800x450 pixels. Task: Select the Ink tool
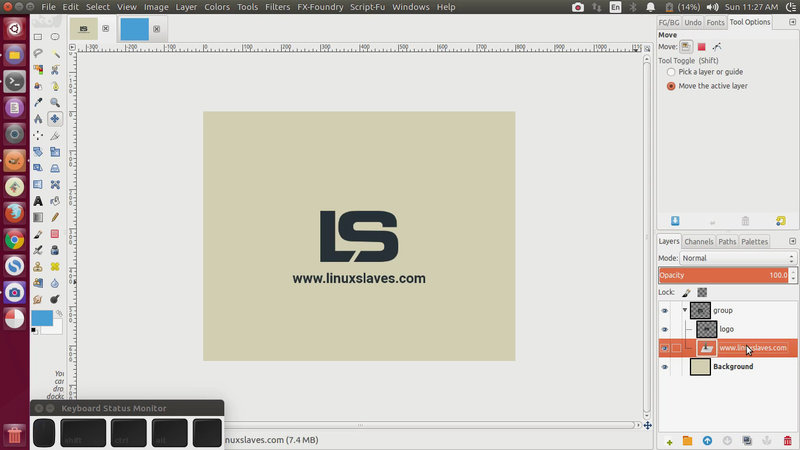(x=55, y=250)
